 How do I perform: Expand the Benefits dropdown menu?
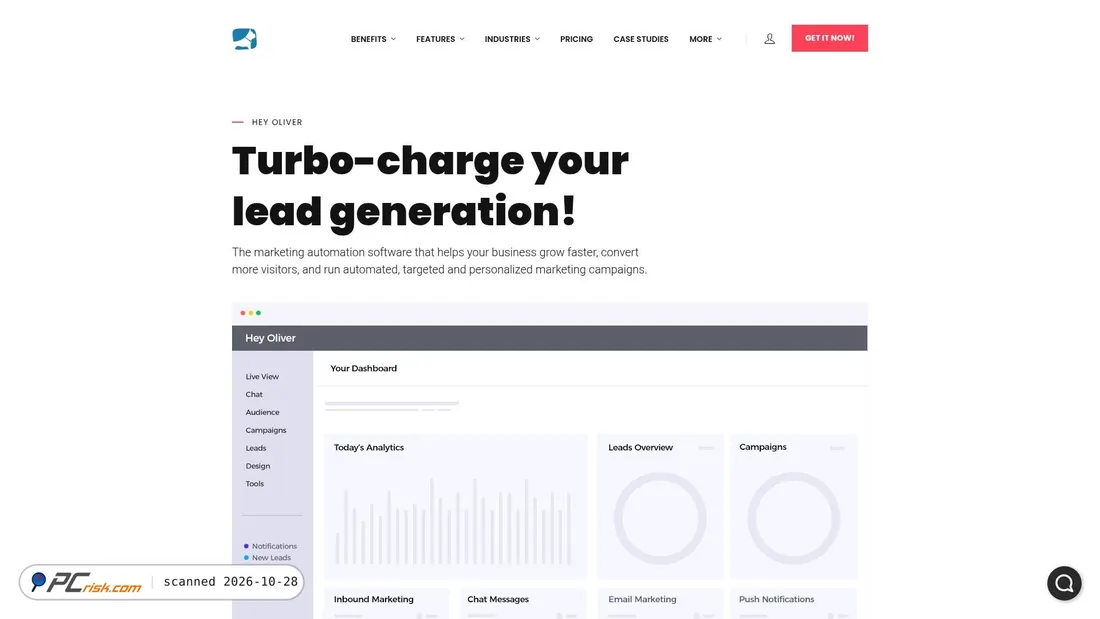coord(373,39)
